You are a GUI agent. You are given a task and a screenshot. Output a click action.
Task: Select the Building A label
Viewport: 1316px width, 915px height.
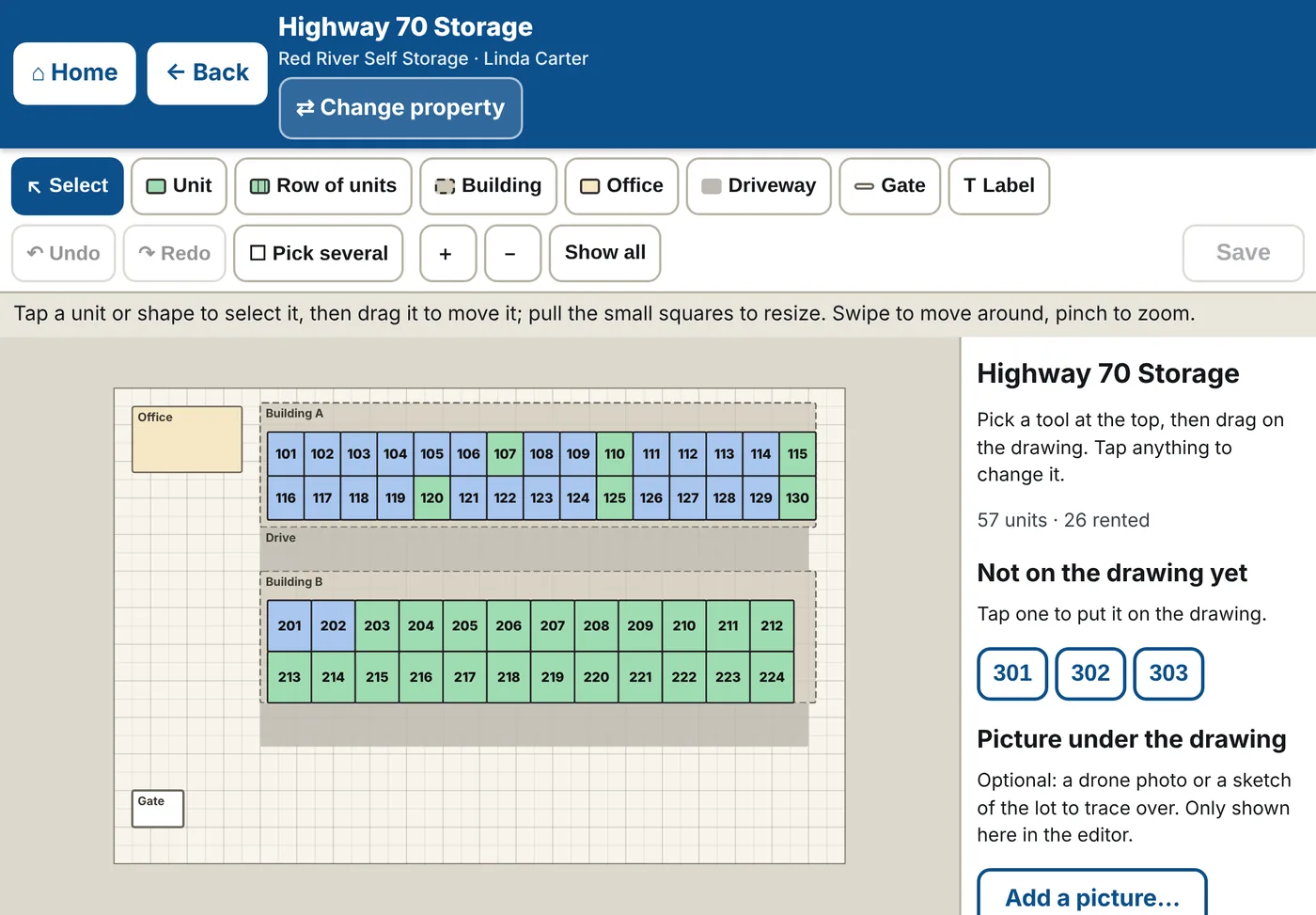click(x=294, y=414)
